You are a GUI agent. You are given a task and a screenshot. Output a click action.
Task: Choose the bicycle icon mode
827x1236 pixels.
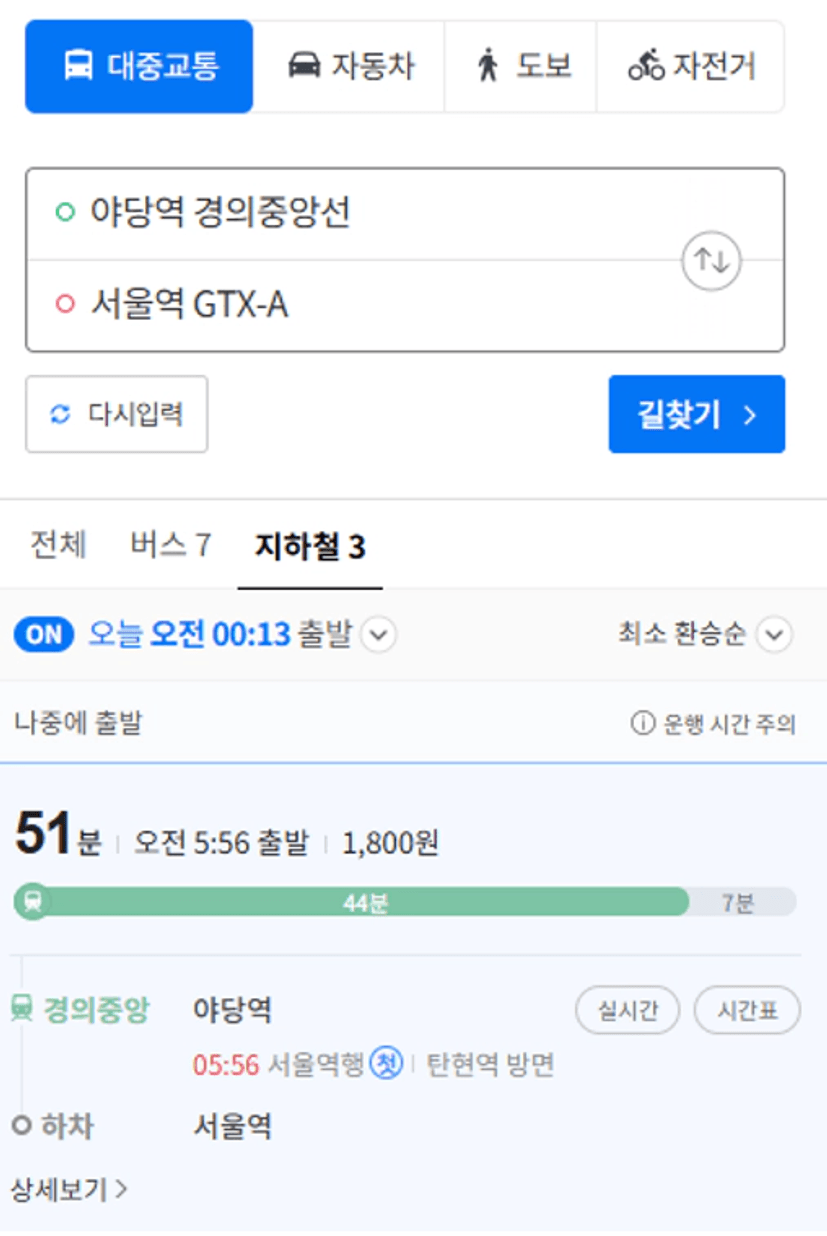click(x=646, y=67)
